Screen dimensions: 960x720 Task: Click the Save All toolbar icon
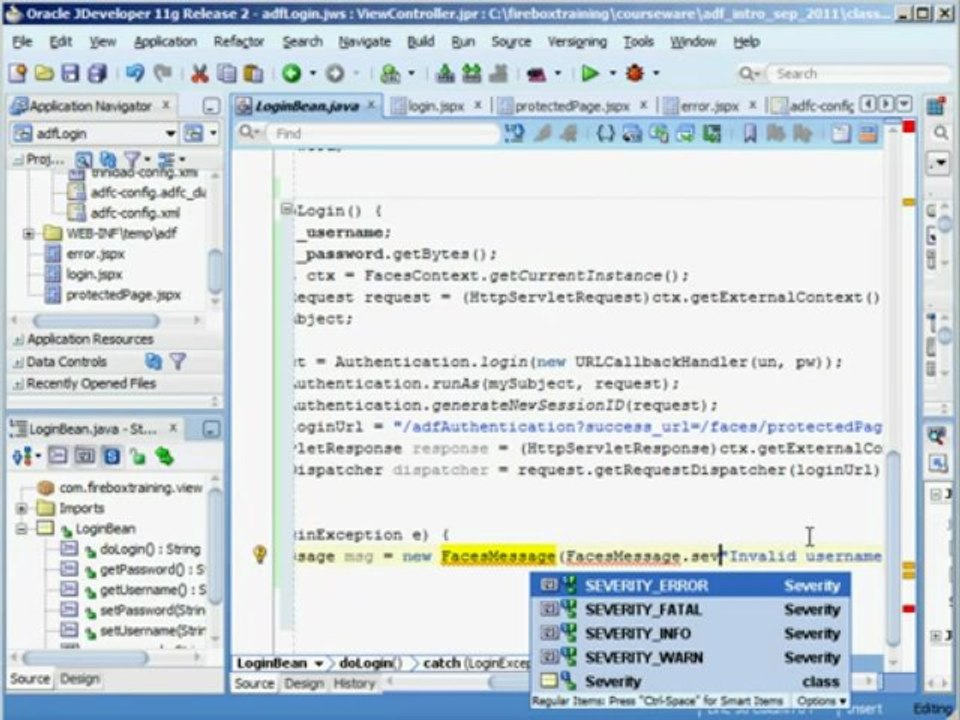pyautogui.click(x=97, y=73)
